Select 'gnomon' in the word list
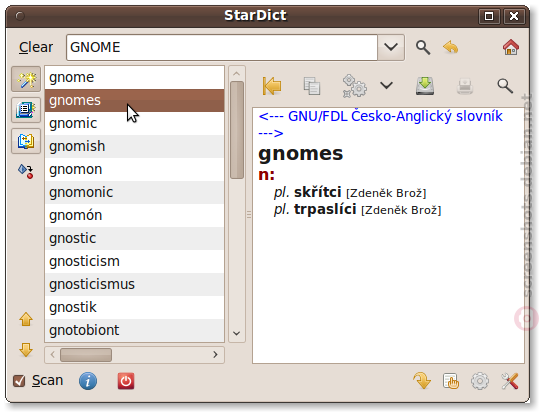This screenshot has width=539, height=412. (134, 170)
